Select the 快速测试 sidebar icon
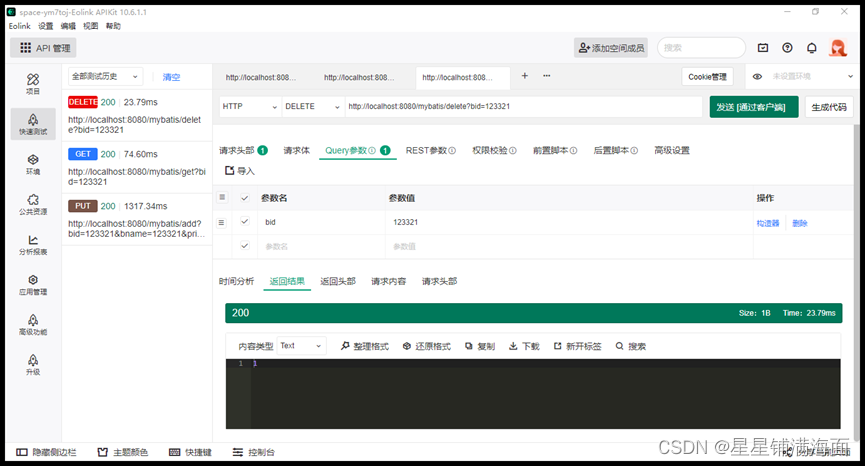Viewport: 865px width, 466px height. point(33,124)
